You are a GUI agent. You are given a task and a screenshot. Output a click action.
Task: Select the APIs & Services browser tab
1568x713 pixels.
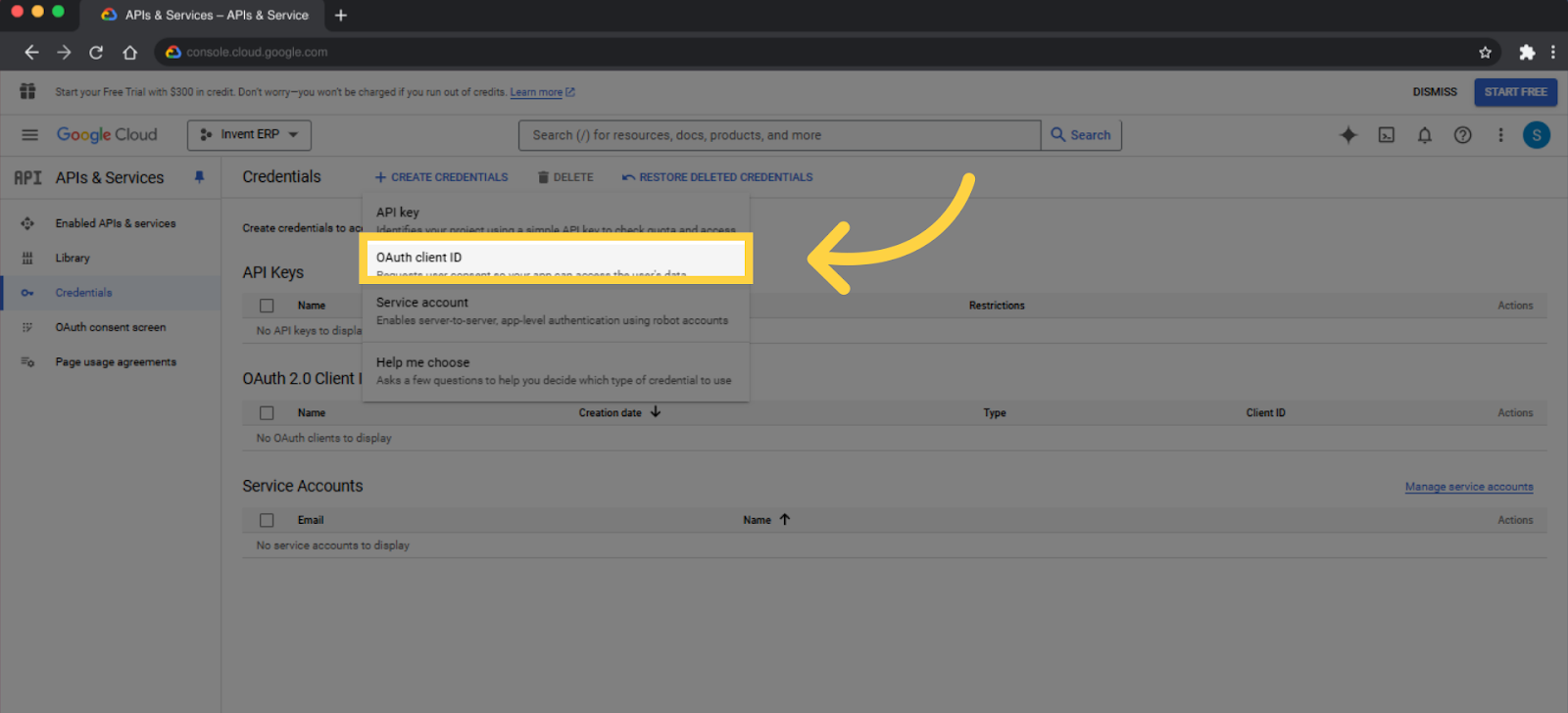pyautogui.click(x=206, y=15)
